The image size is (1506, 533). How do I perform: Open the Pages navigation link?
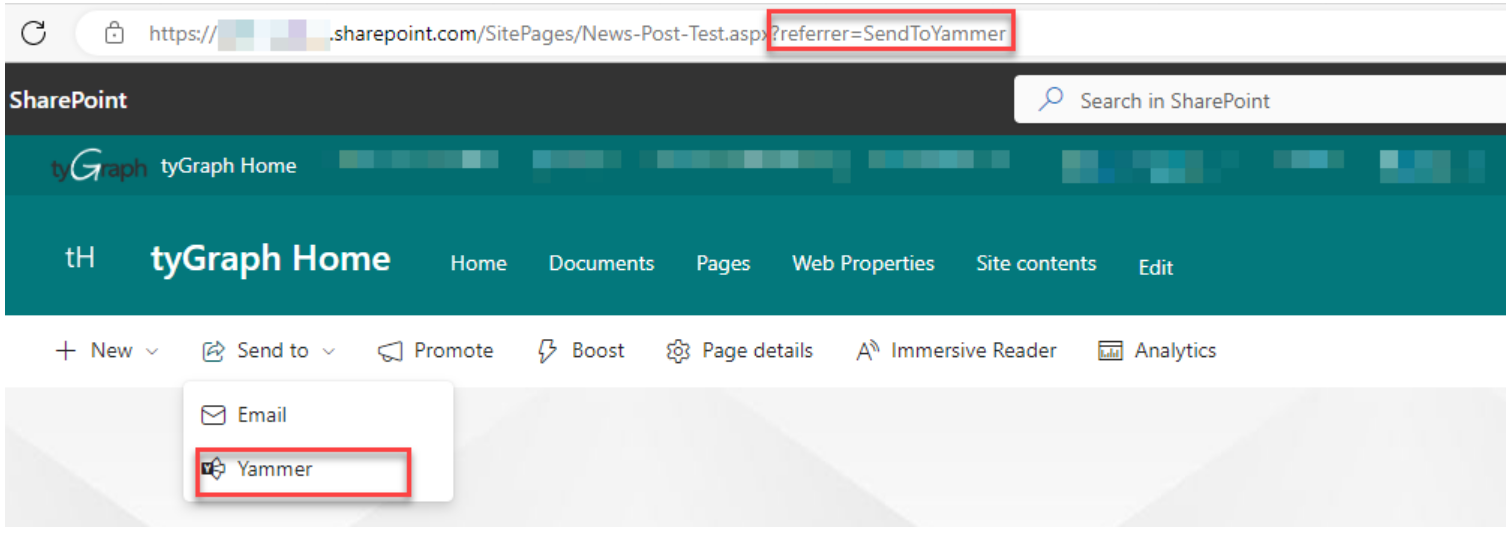(x=723, y=263)
